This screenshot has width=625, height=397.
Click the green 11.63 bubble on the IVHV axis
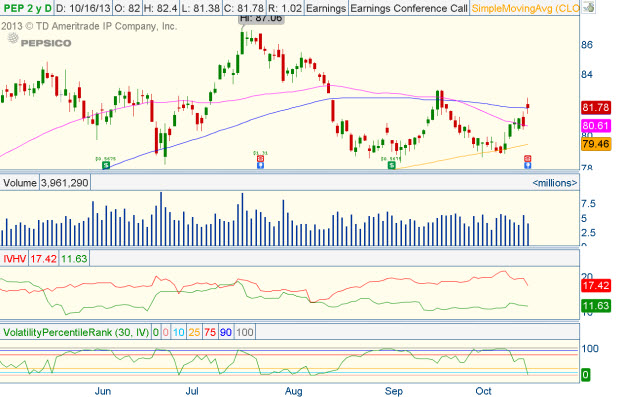click(596, 306)
